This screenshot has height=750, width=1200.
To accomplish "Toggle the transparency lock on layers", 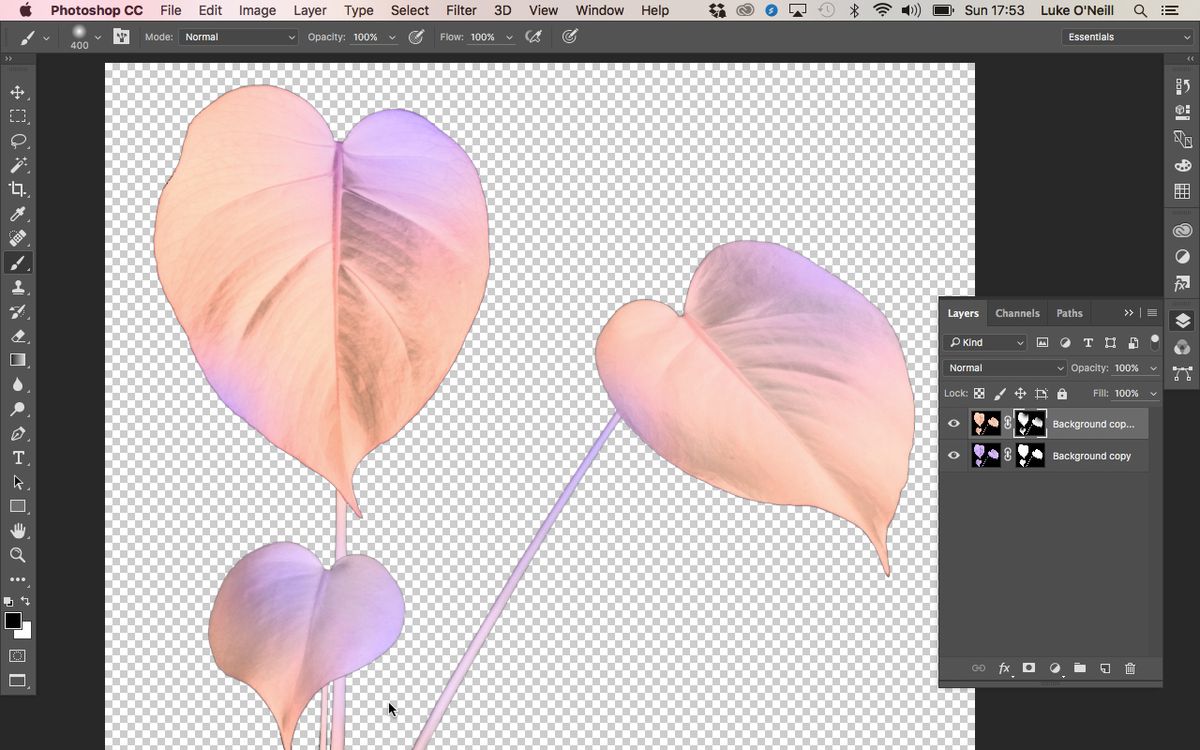I will pos(978,393).
